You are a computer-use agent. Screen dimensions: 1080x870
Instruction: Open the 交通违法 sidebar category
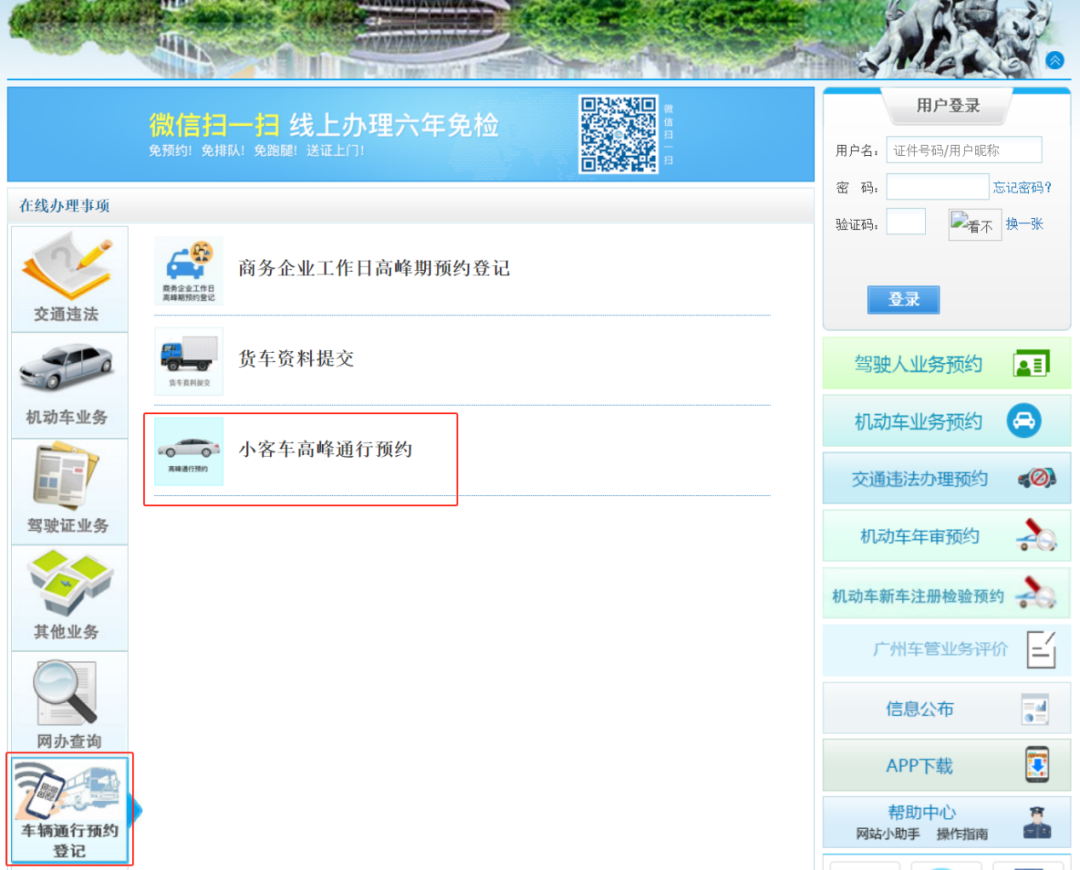coord(68,279)
